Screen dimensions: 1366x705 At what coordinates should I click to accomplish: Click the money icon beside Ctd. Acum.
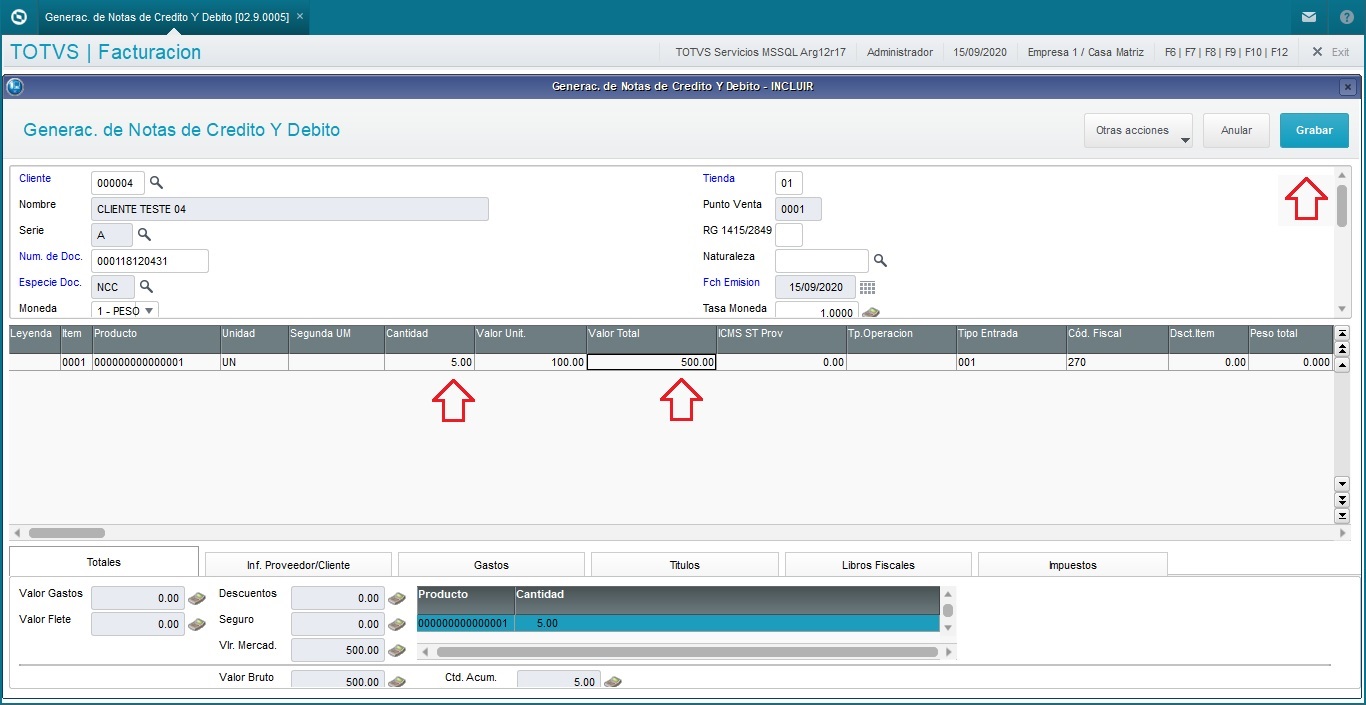613,682
